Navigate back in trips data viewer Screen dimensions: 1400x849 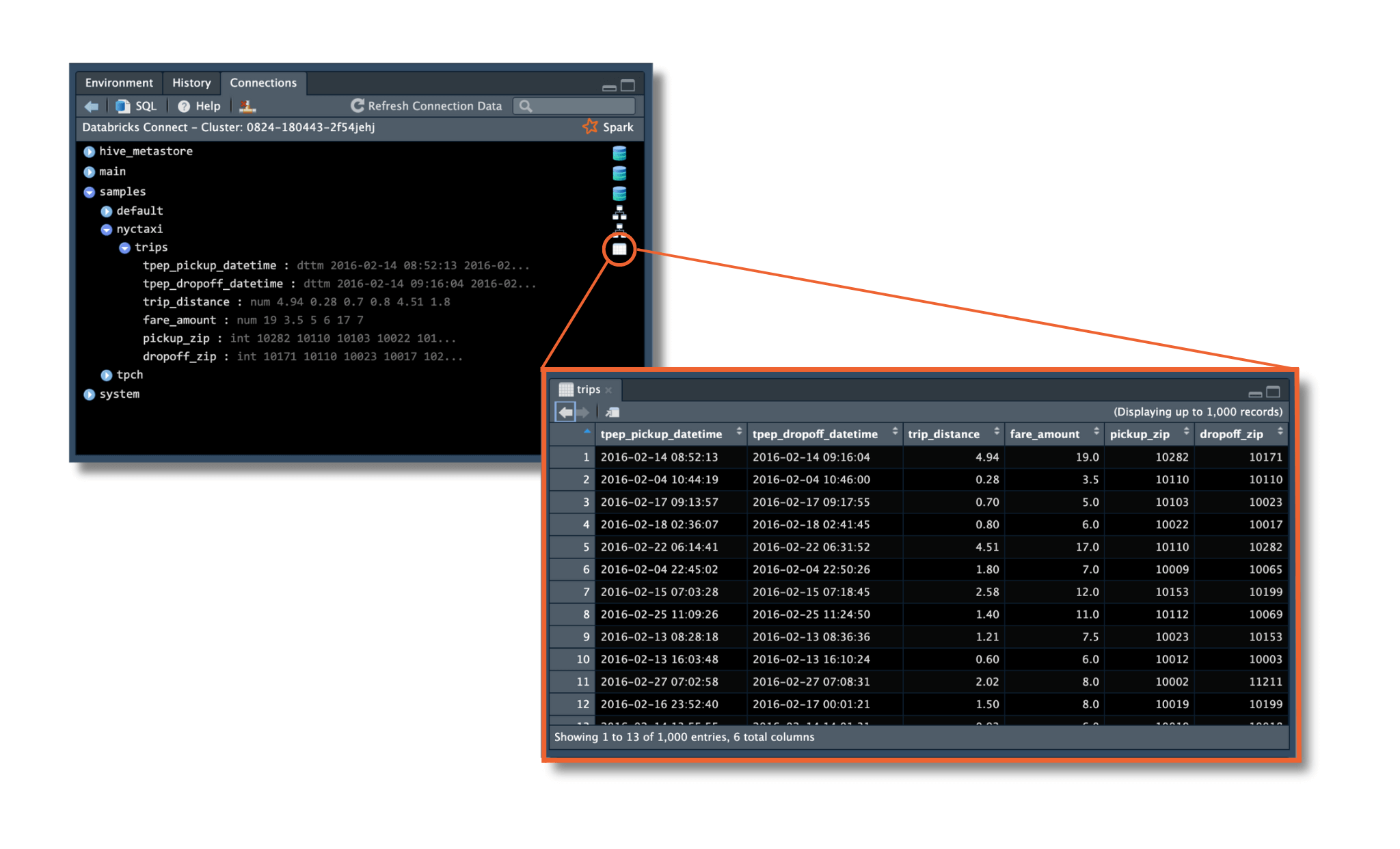(x=565, y=412)
